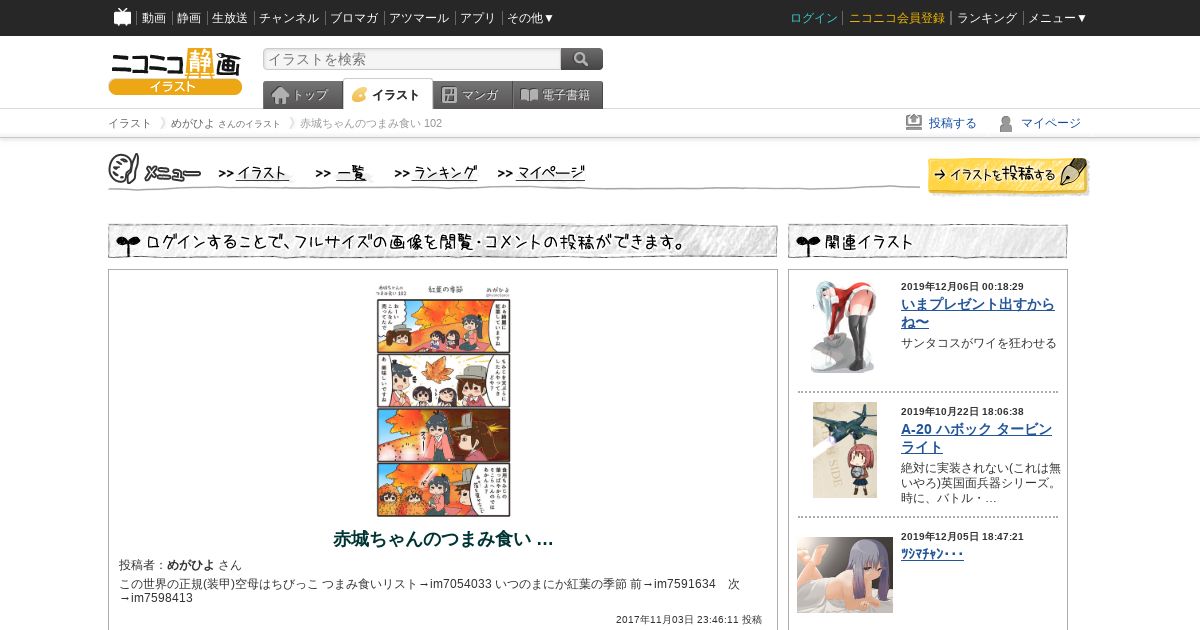The width and height of the screenshot is (1200, 630).
Task: Open マイページ link in breadcrumb bar
Action: tap(1051, 123)
